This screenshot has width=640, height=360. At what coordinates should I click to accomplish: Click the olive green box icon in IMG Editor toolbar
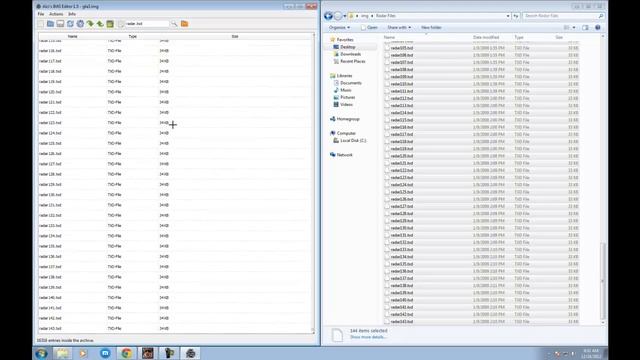(x=110, y=24)
